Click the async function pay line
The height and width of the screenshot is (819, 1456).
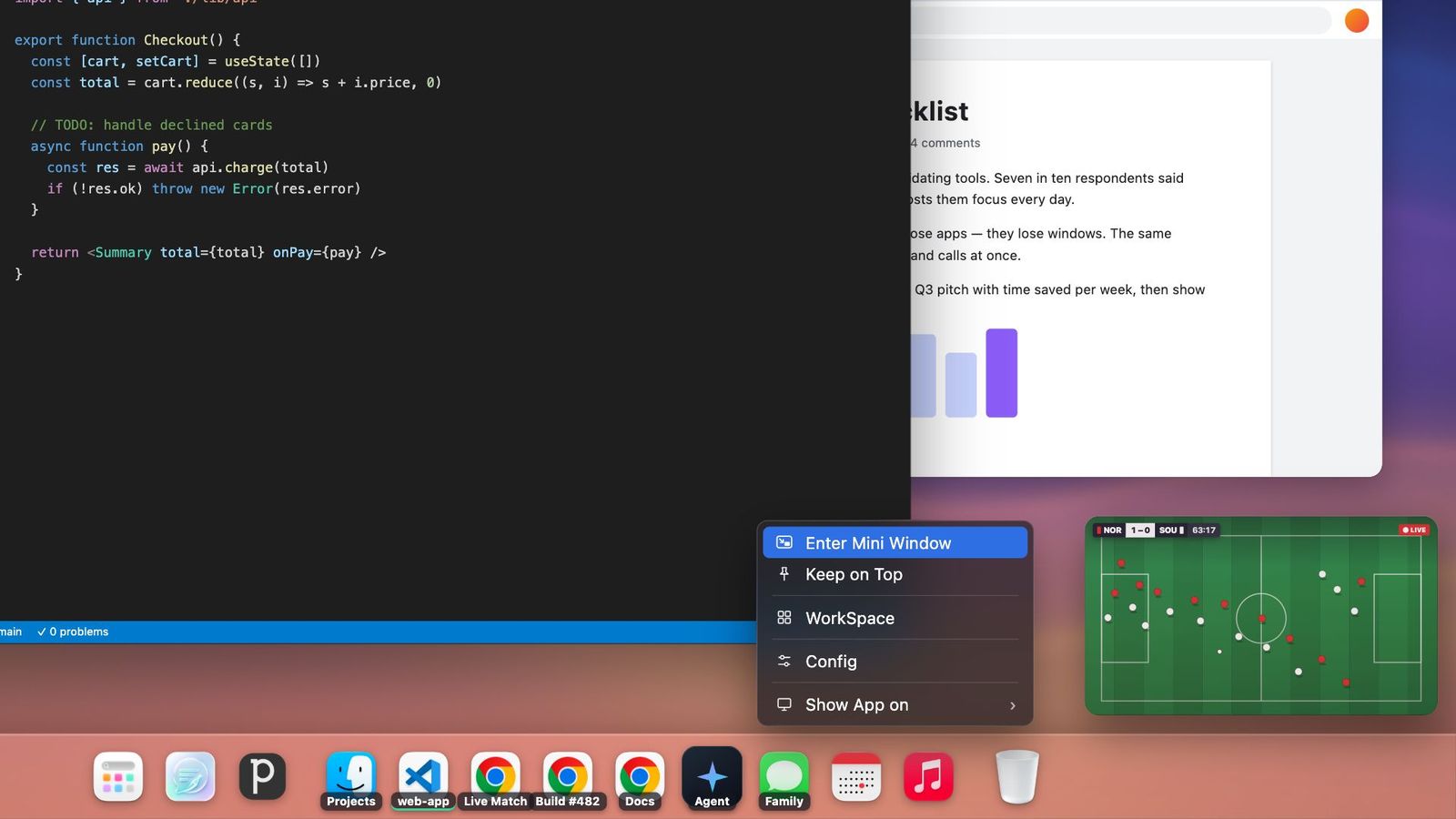coord(119,147)
